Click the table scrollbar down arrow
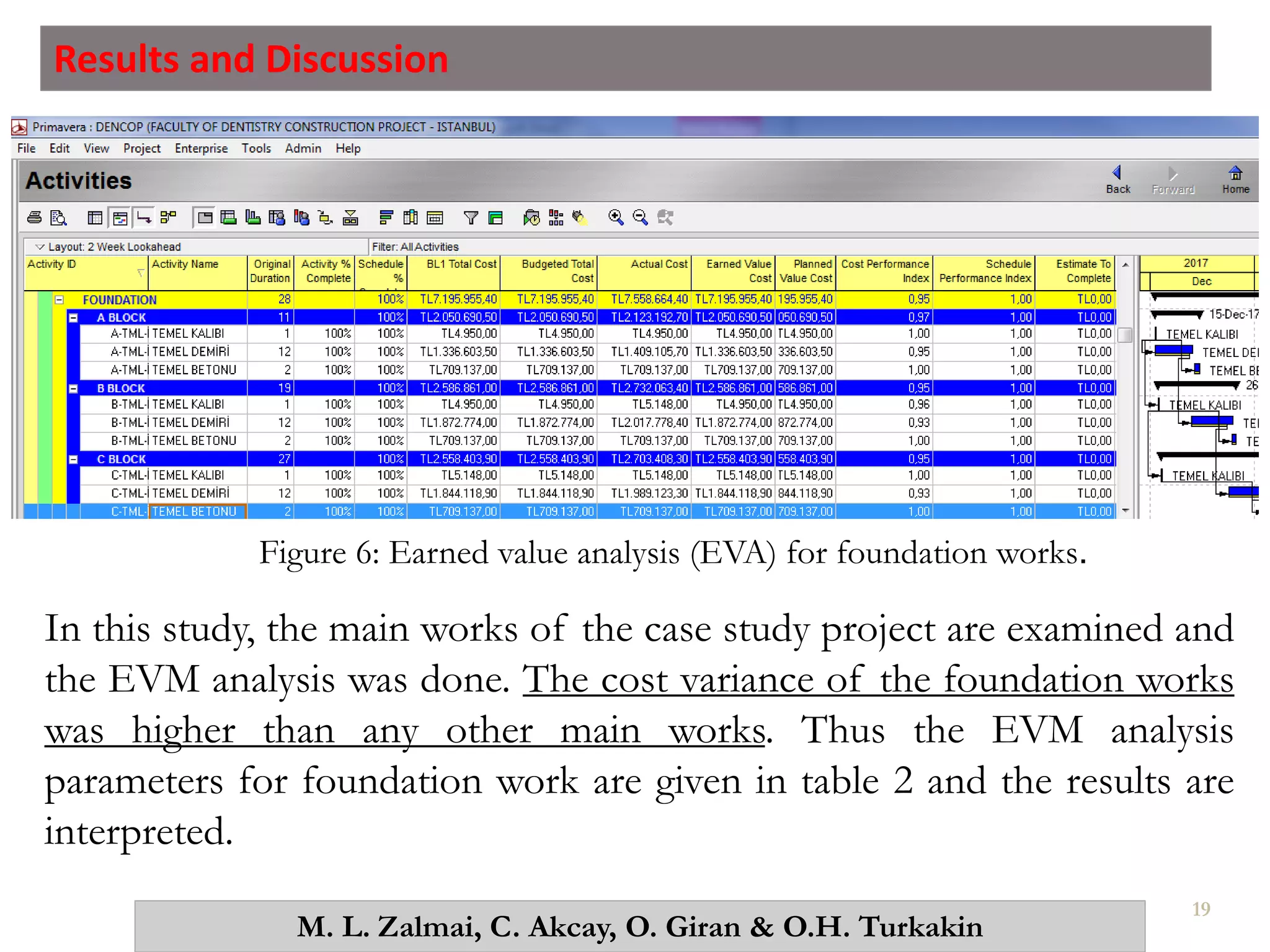The image size is (1270, 952). point(1126,511)
